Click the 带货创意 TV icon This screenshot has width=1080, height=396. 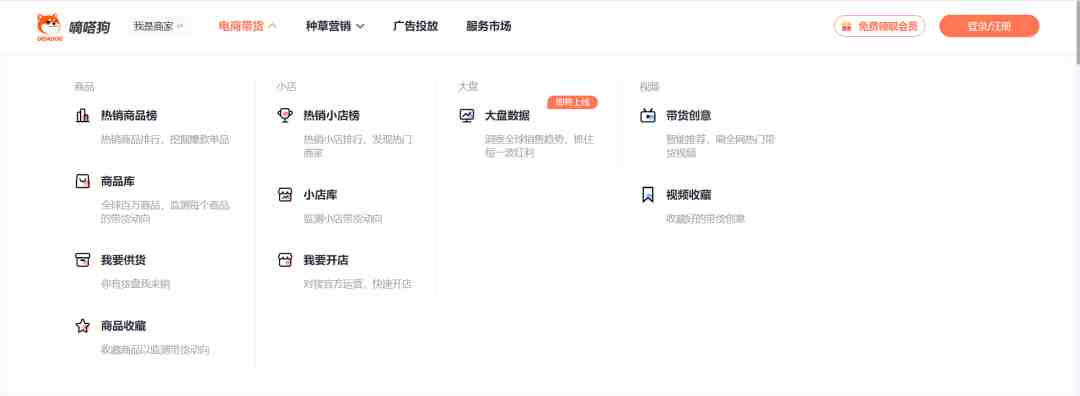coord(648,116)
